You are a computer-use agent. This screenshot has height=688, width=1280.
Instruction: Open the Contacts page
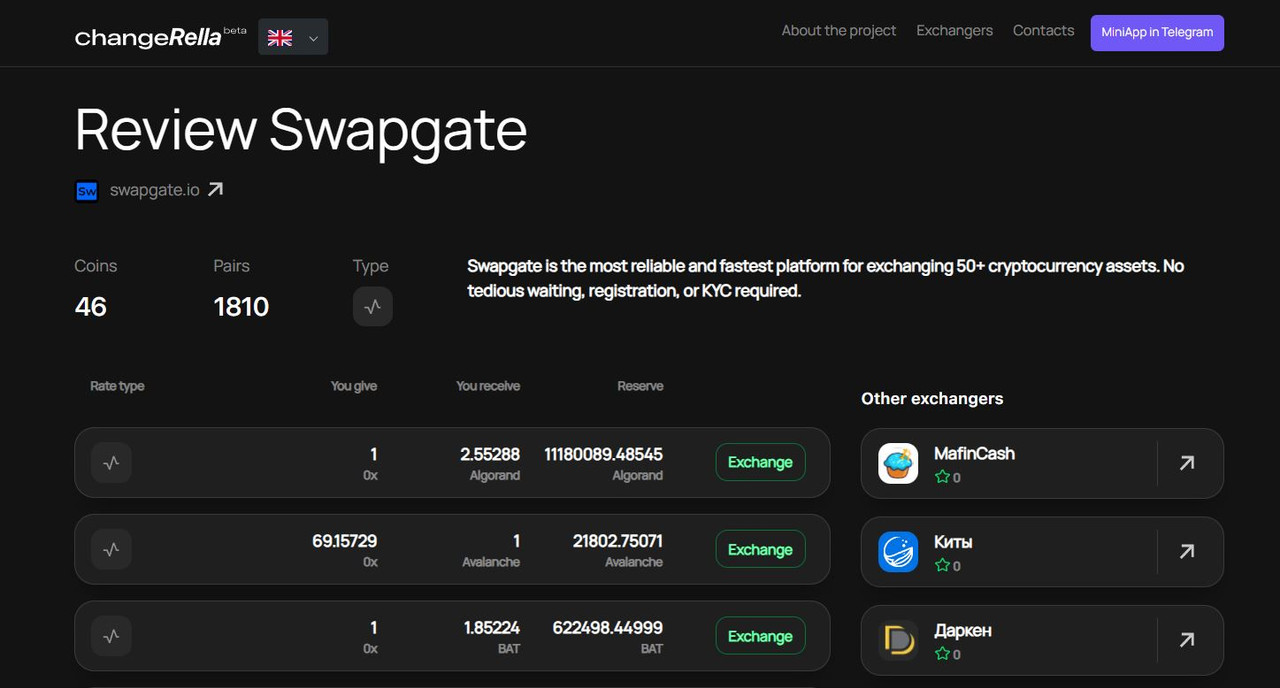(1043, 30)
